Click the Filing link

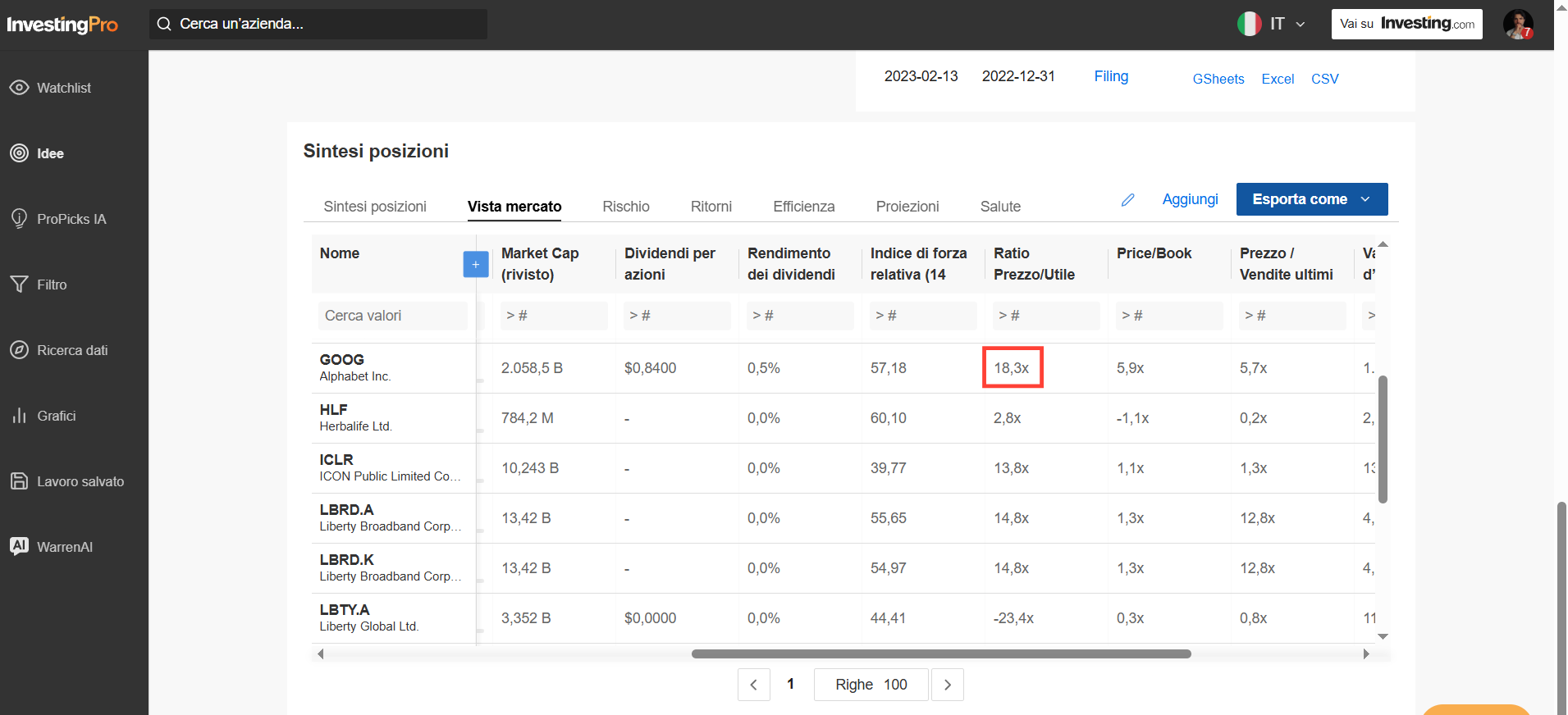pos(1111,76)
